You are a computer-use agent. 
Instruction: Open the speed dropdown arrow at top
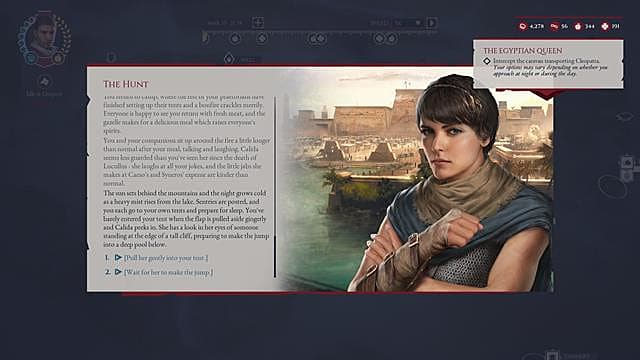418,23
